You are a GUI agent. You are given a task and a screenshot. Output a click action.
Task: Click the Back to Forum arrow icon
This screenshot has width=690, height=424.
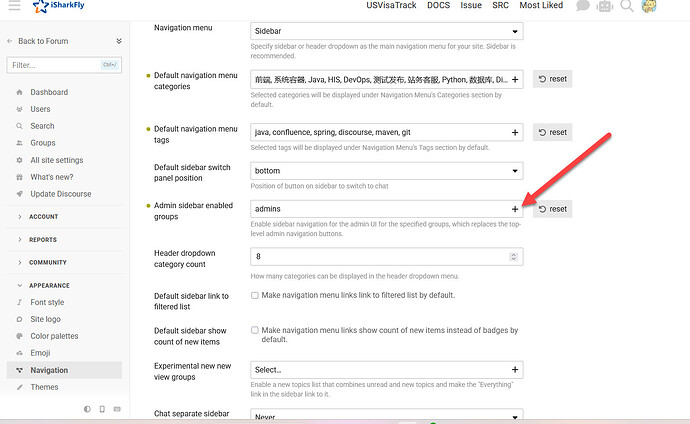coord(10,41)
